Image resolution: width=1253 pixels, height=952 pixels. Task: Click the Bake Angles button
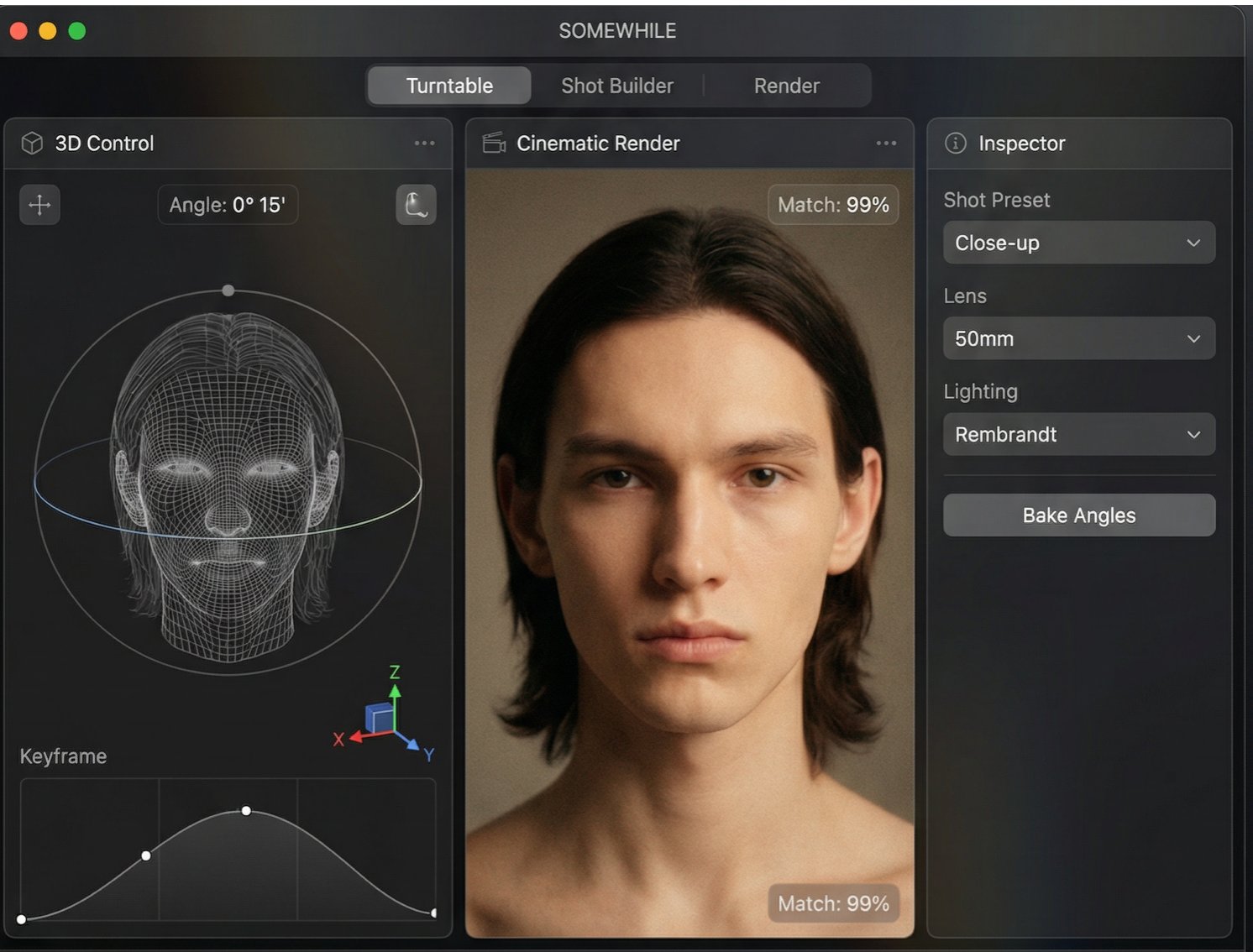(x=1078, y=515)
